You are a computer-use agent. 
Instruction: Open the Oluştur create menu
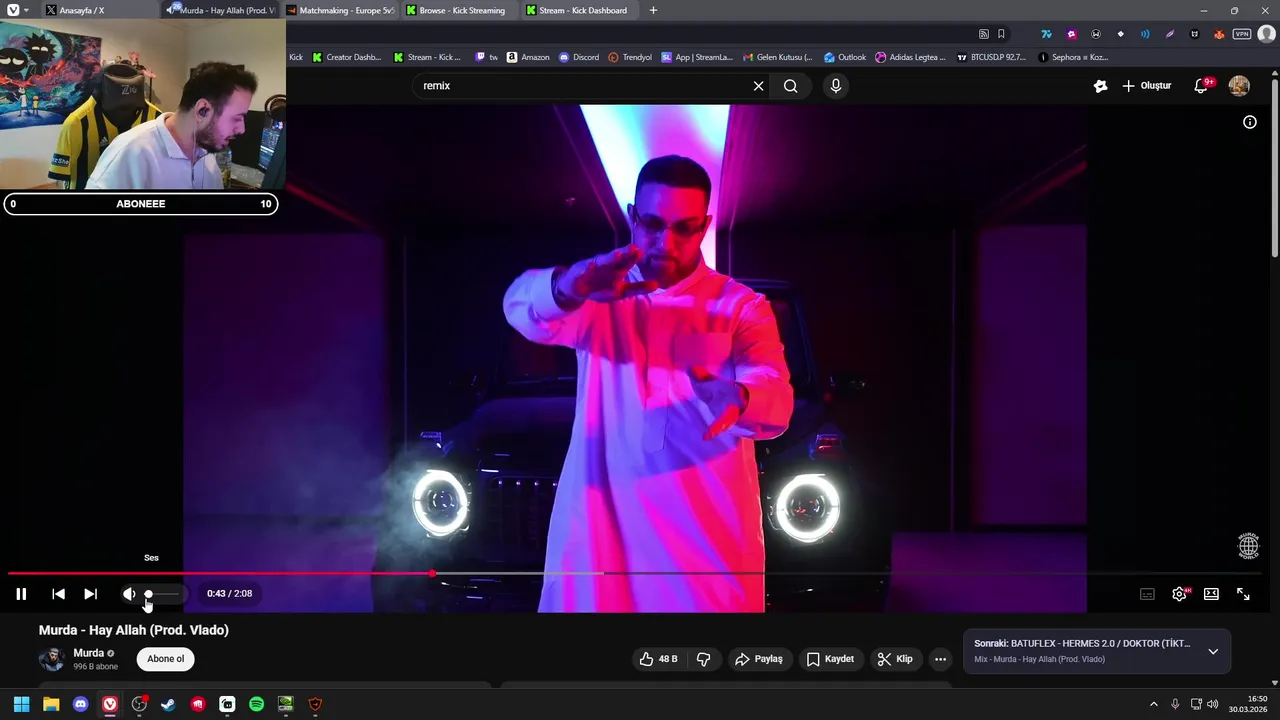pyautogui.click(x=1146, y=86)
